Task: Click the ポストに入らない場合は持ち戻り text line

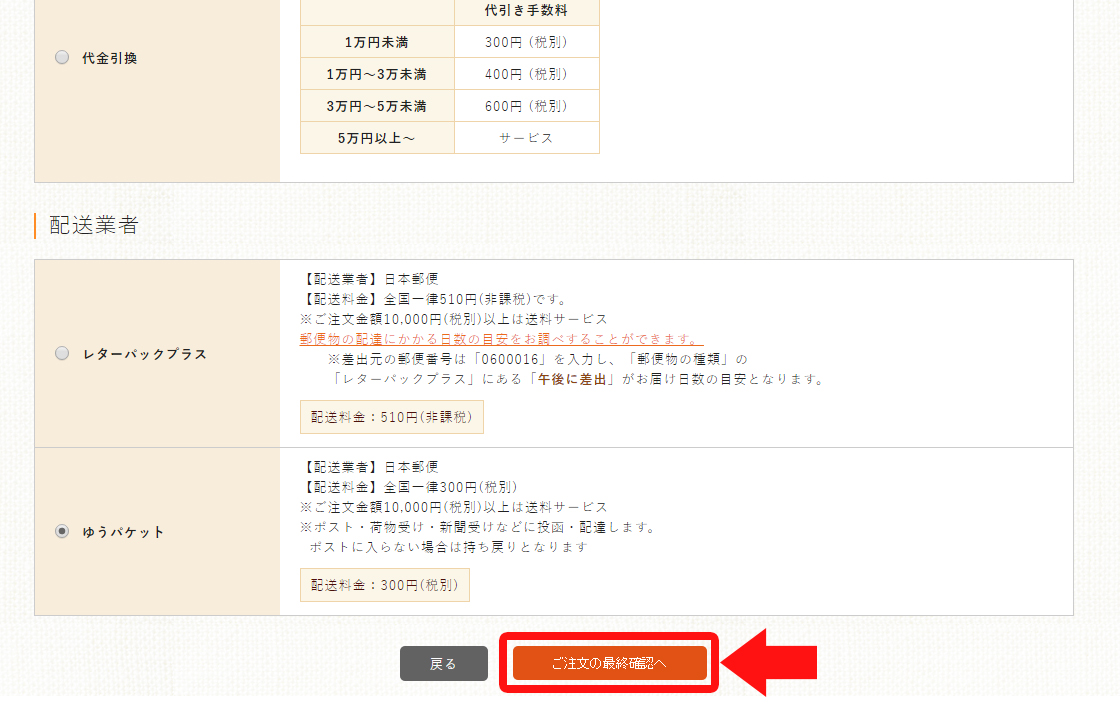Action: point(449,547)
